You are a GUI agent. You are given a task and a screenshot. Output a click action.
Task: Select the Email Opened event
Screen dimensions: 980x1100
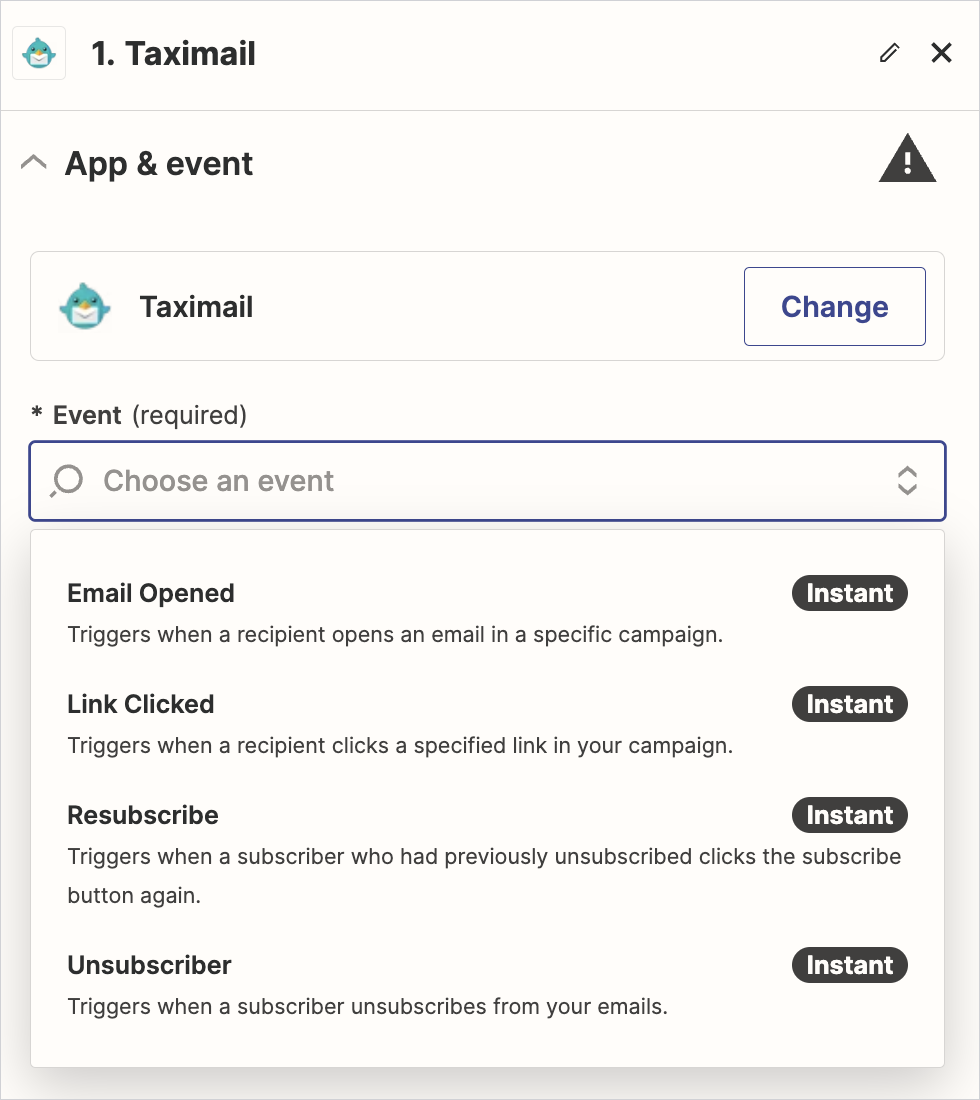[x=151, y=593]
